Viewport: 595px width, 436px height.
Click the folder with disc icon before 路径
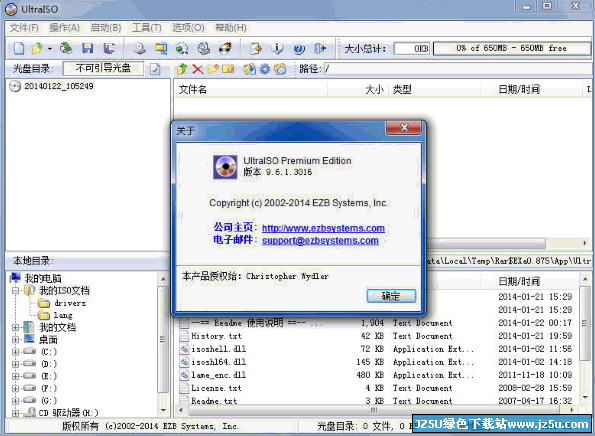(280, 69)
